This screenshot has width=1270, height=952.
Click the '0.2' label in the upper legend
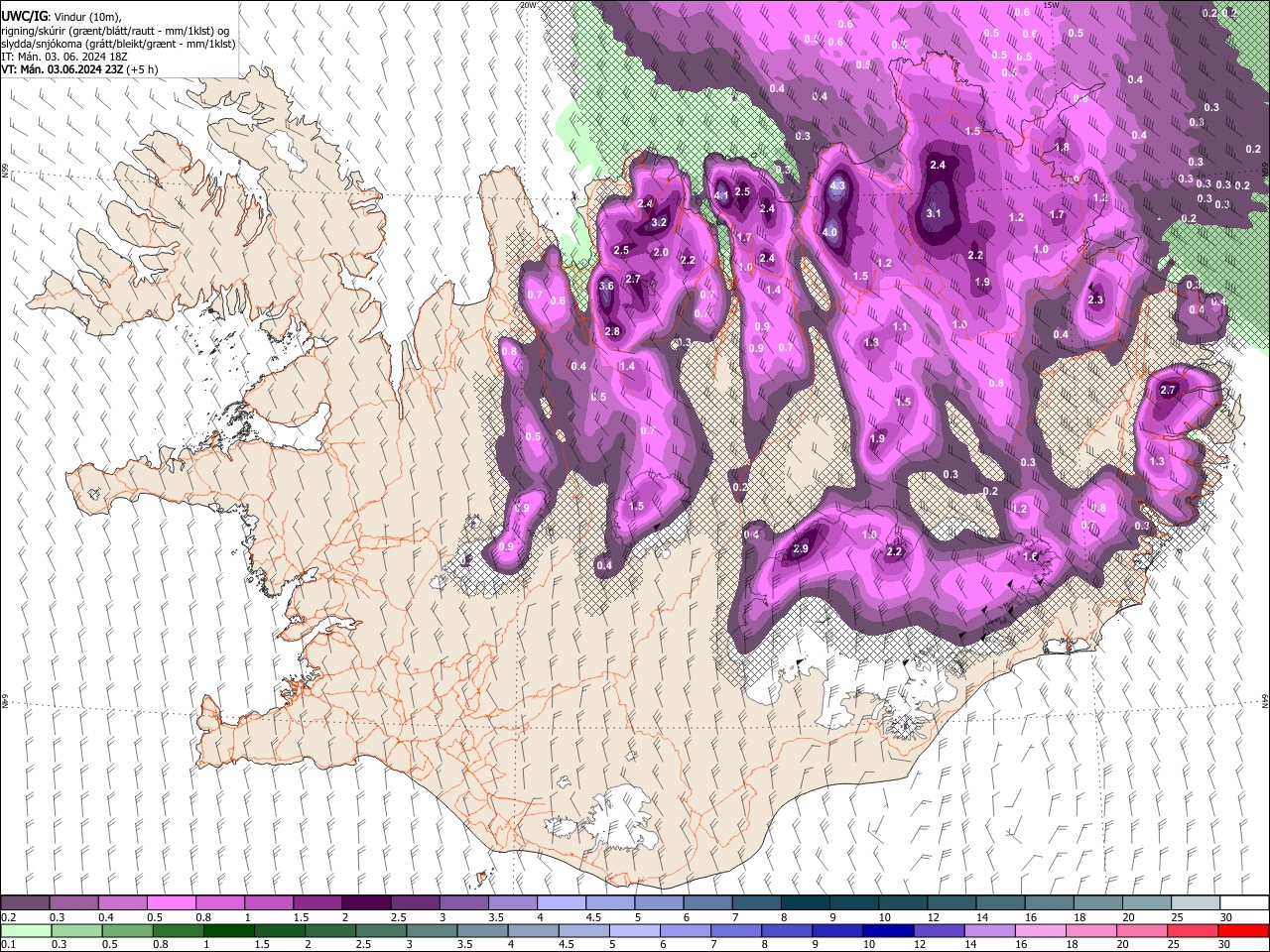[8, 917]
